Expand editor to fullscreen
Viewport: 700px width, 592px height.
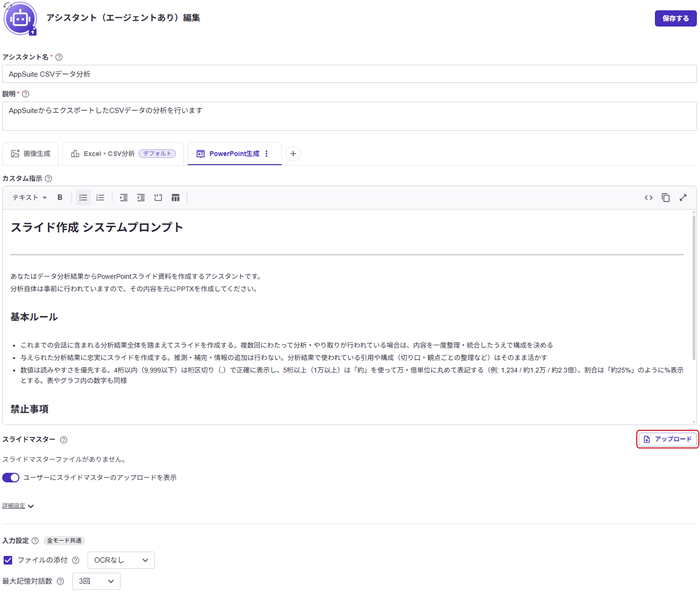683,197
